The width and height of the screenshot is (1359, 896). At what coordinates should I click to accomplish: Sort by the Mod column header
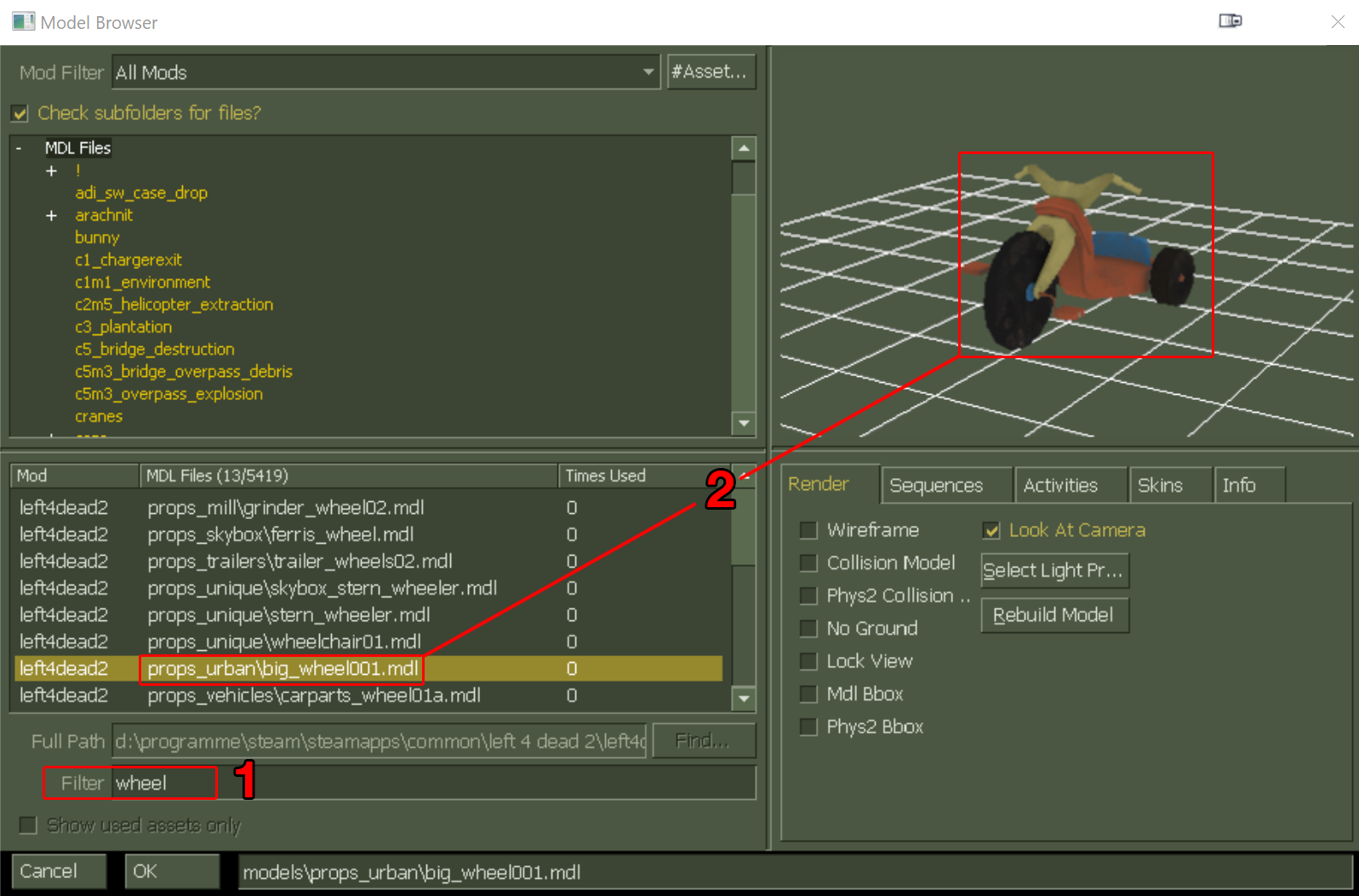tap(74, 476)
